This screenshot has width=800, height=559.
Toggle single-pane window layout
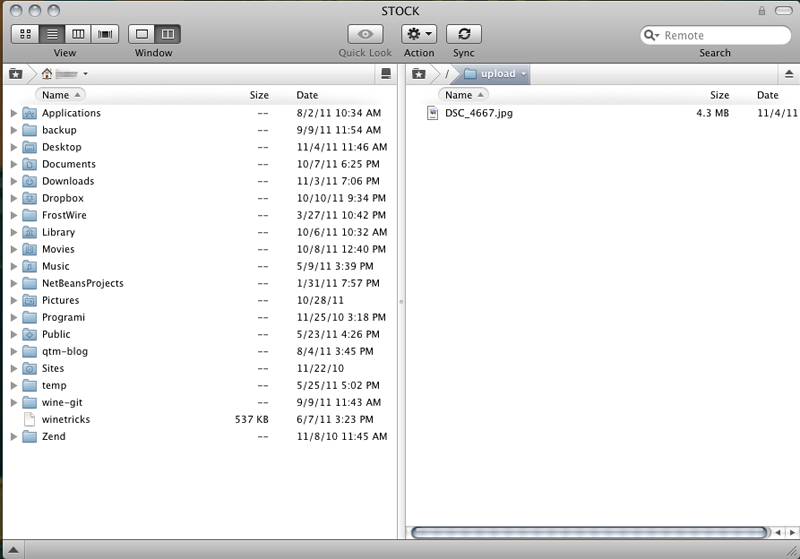pos(142,34)
